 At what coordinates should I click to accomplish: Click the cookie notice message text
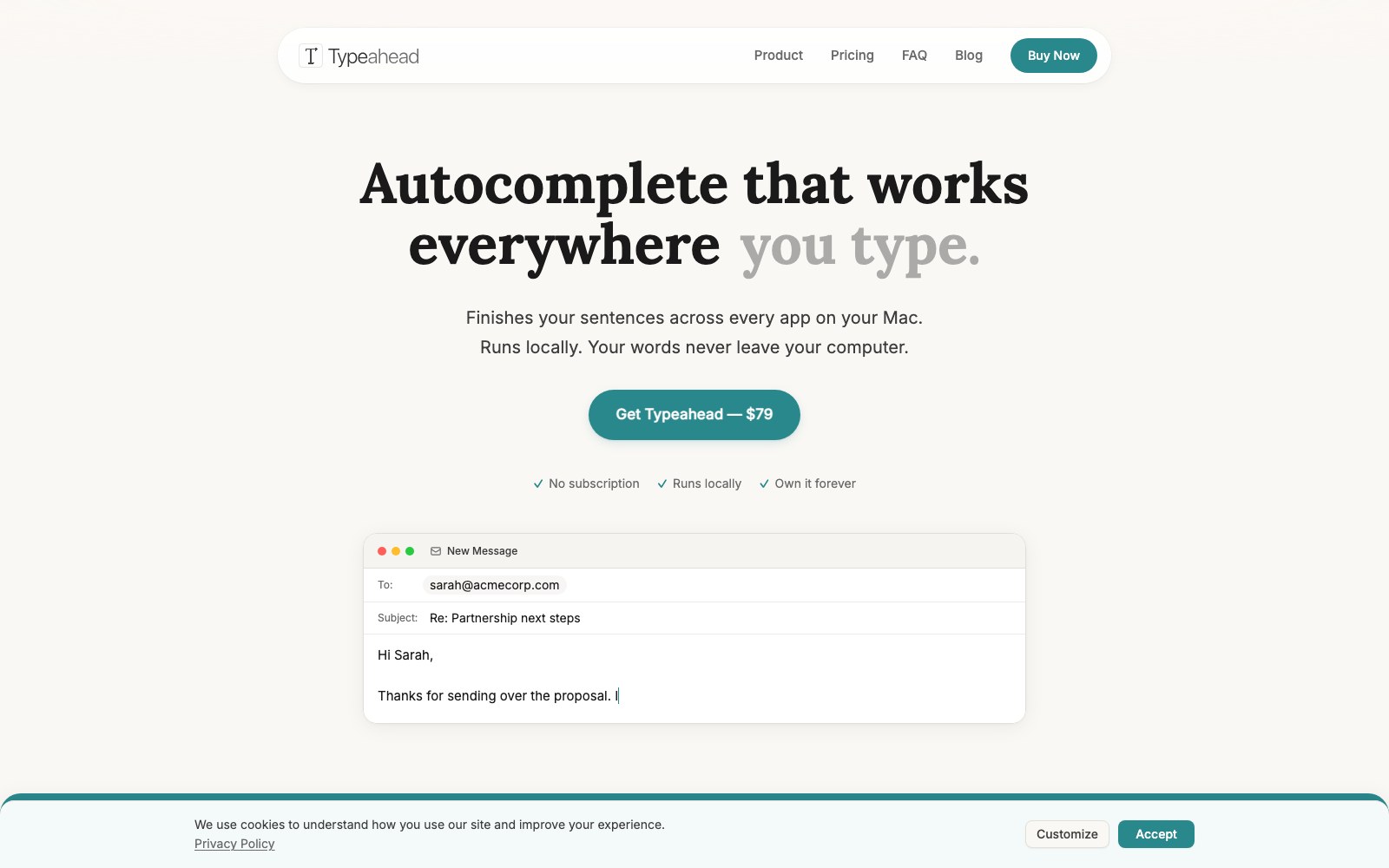point(430,825)
